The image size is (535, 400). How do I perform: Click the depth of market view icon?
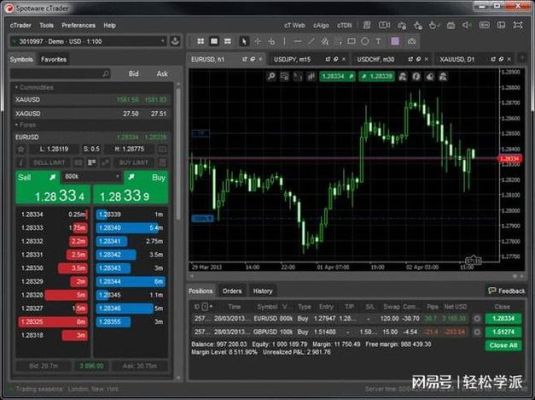pos(91,163)
